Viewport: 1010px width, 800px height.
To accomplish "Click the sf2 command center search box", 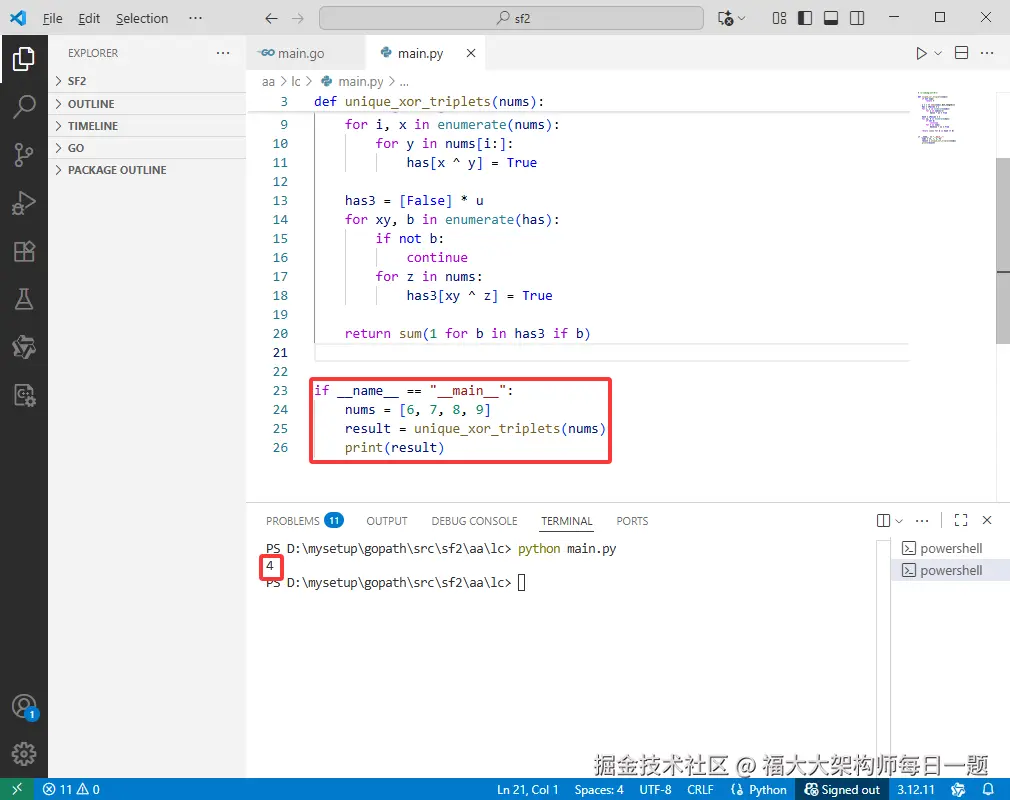I will tap(511, 18).
